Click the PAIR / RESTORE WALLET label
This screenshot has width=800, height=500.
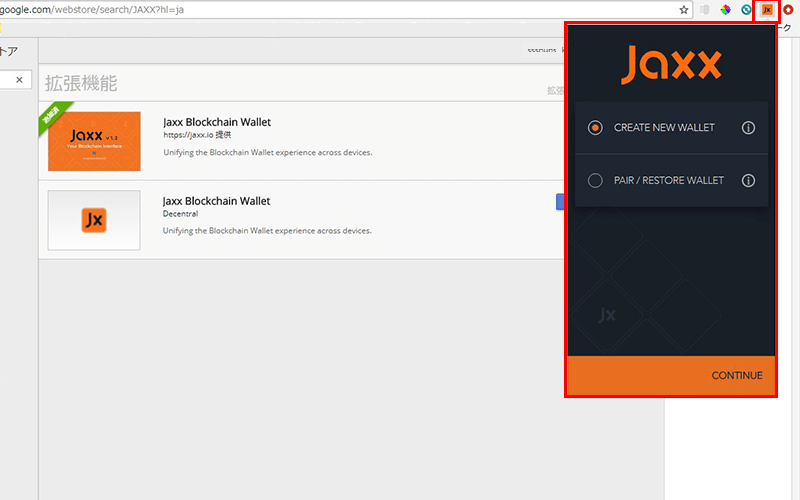(668, 181)
